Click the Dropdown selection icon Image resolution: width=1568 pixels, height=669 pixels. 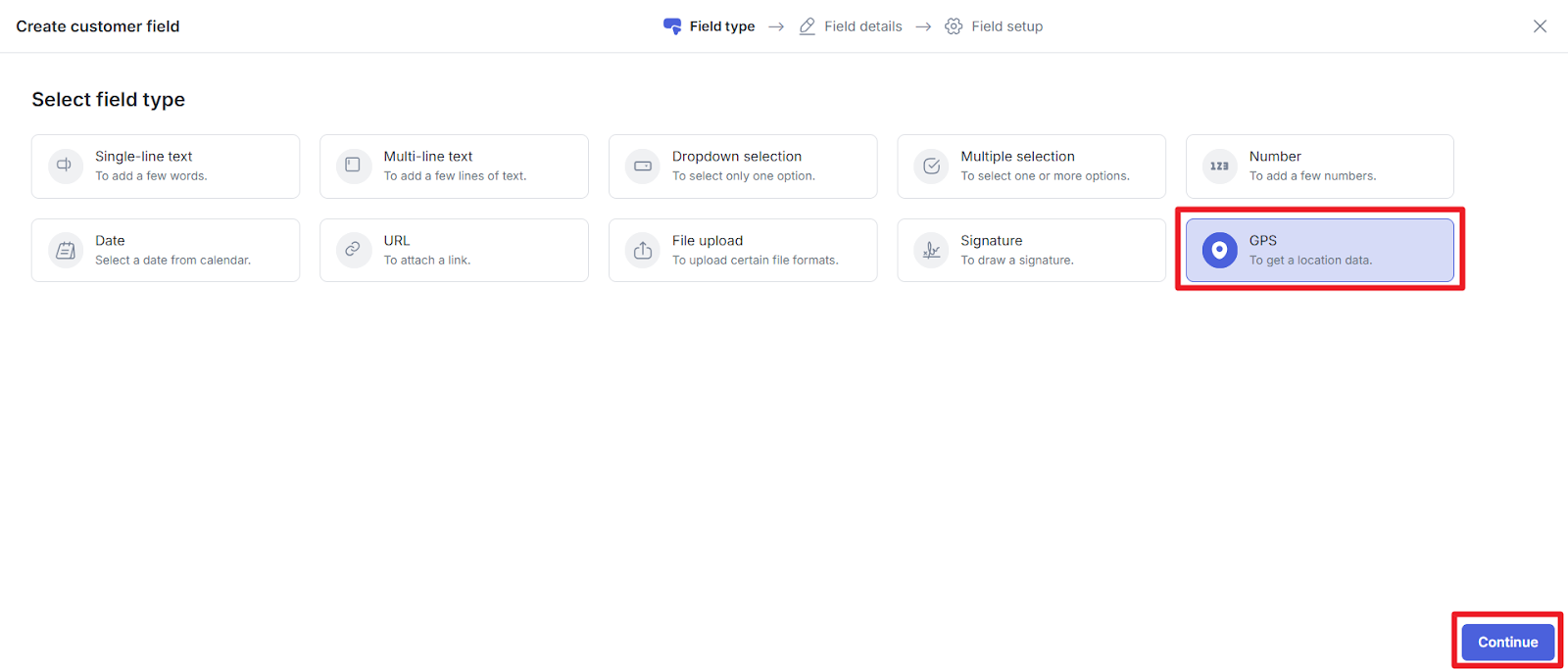(642, 166)
